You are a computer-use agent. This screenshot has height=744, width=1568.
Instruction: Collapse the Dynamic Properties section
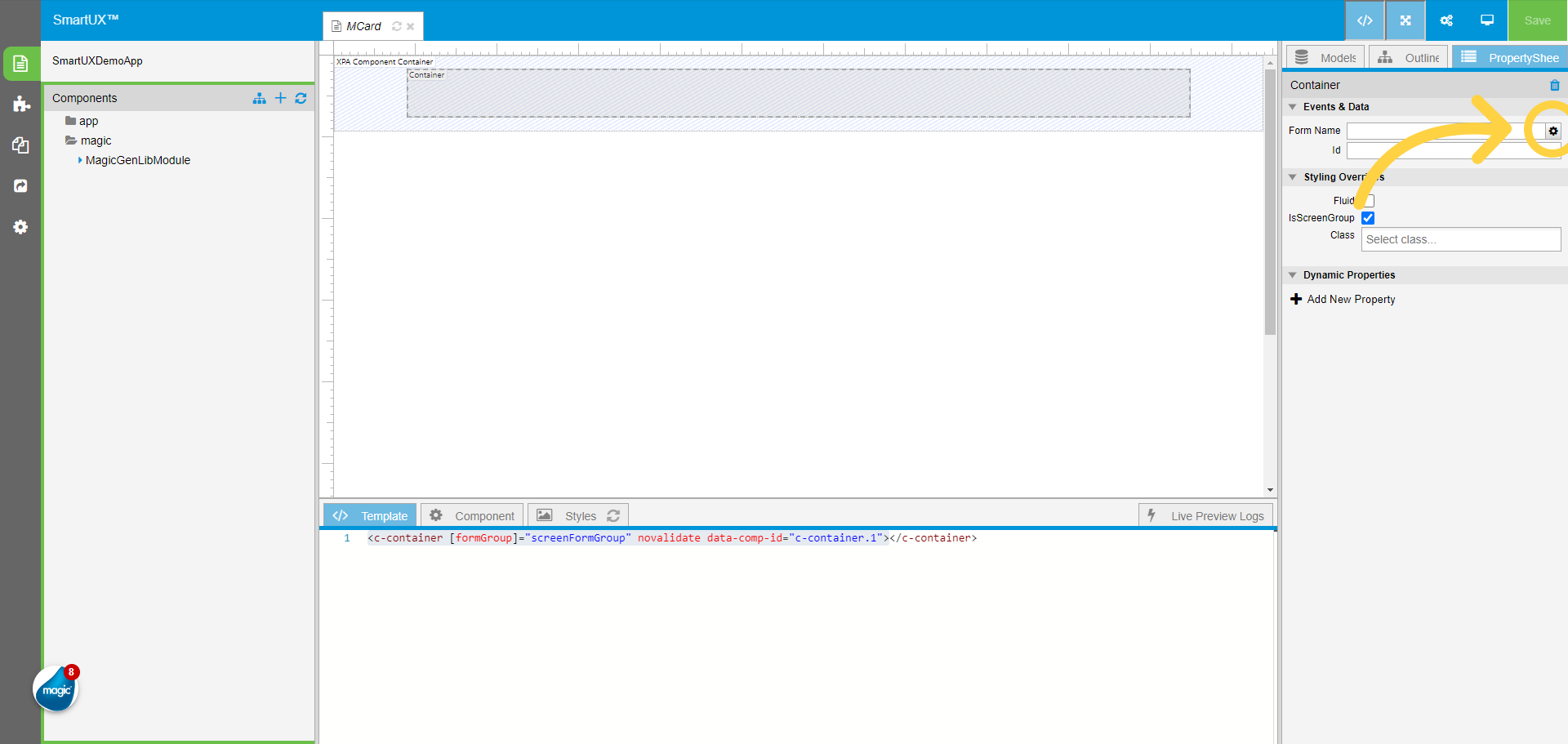(x=1293, y=275)
